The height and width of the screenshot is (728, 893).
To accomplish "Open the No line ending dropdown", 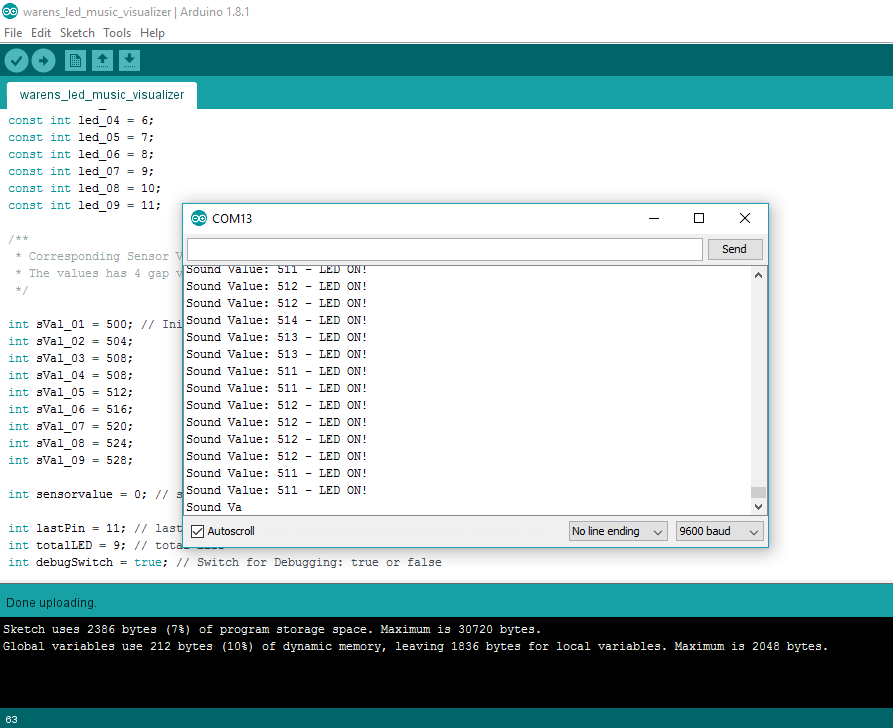I will [618, 531].
